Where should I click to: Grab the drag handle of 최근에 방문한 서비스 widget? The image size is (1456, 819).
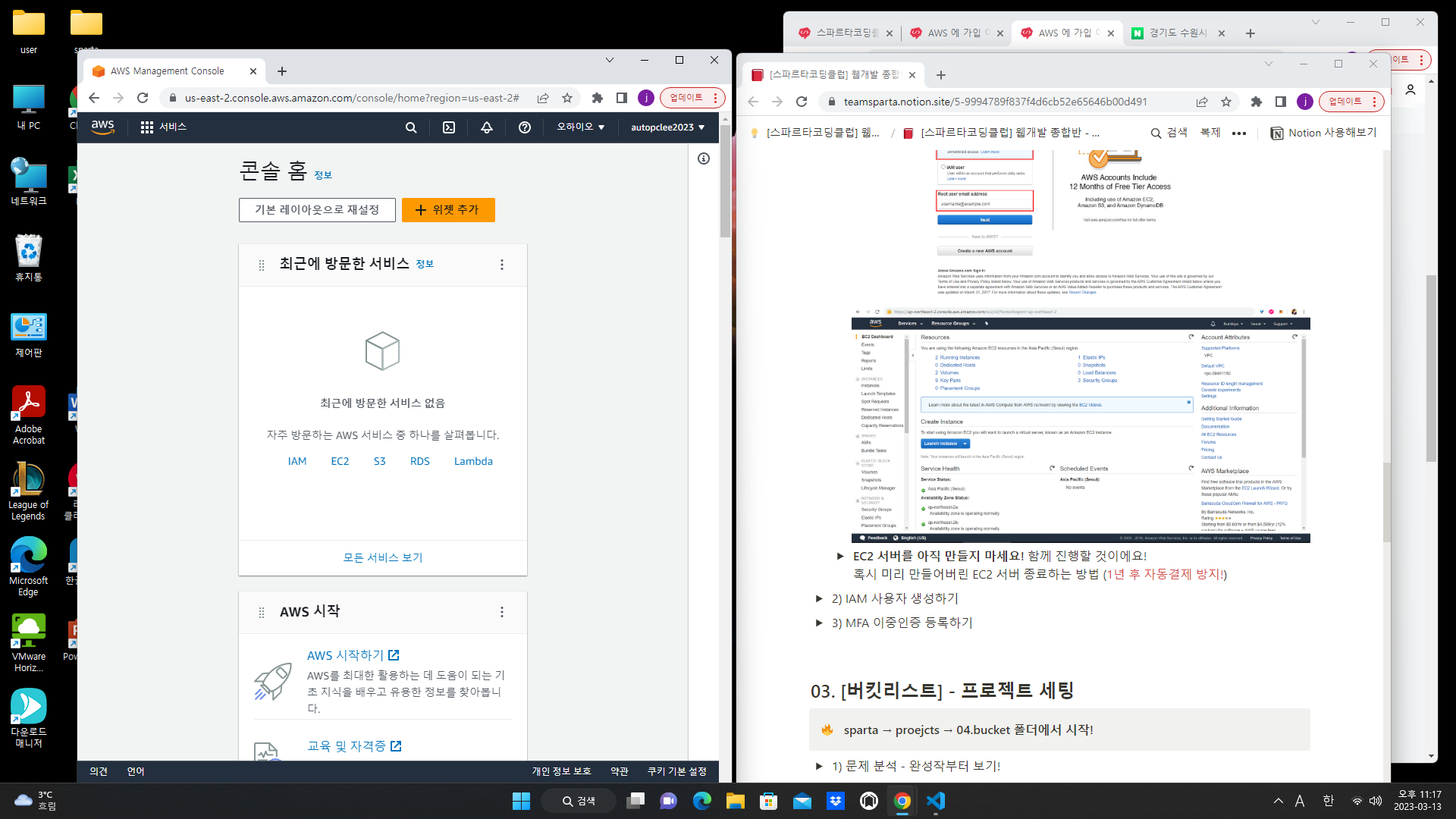click(262, 265)
